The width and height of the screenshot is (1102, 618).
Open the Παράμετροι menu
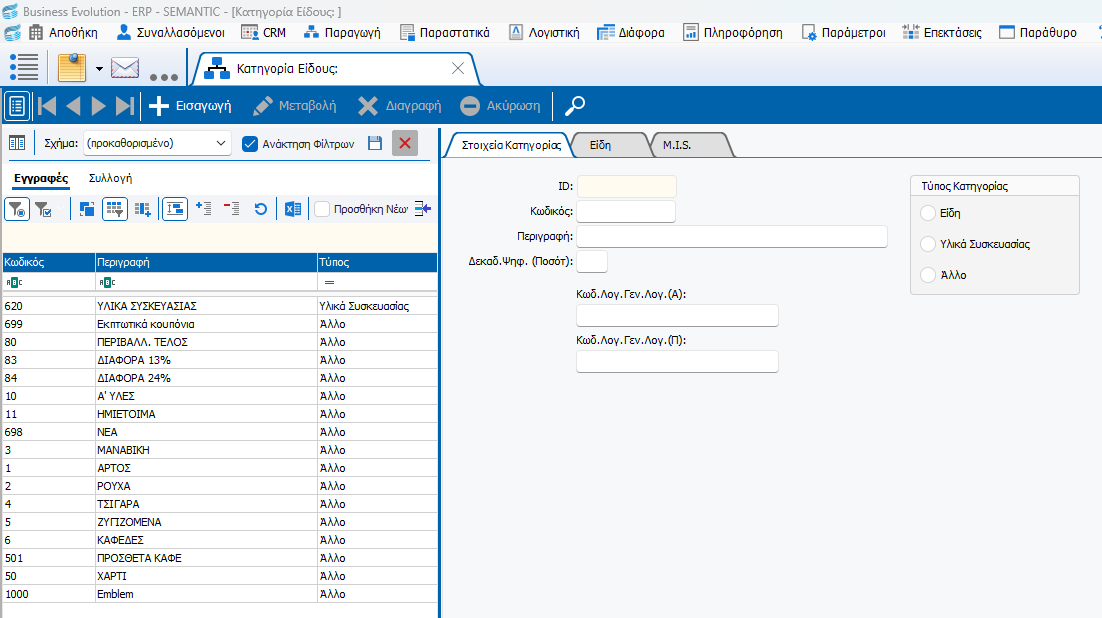[843, 32]
